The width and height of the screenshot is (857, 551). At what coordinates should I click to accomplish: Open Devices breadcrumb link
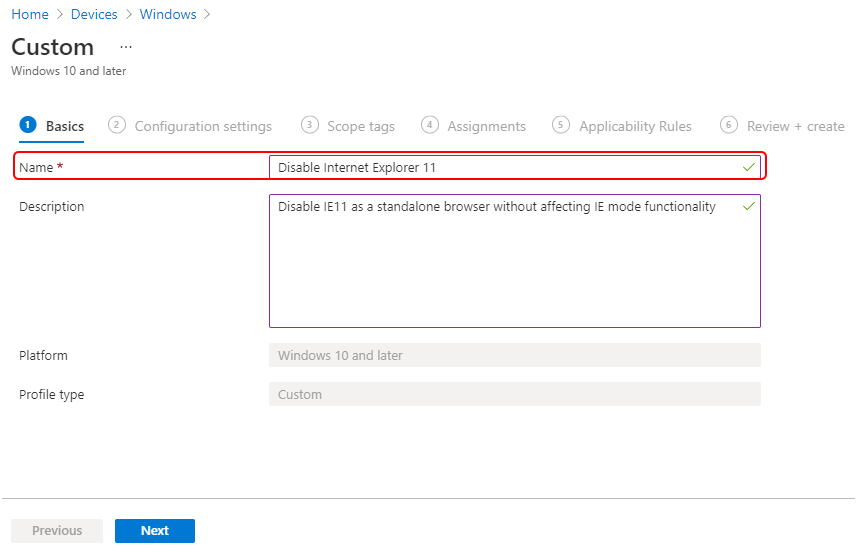[x=94, y=14]
